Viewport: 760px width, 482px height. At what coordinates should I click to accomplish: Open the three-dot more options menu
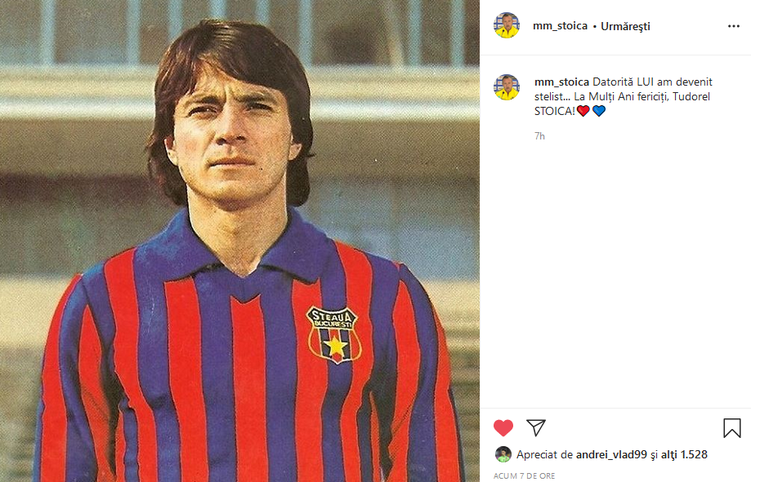733,26
